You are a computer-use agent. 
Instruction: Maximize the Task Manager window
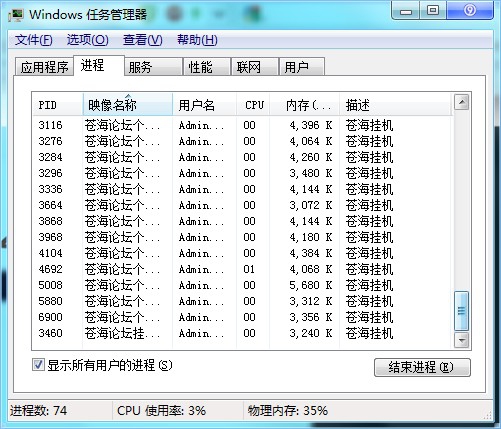[x=433, y=11]
